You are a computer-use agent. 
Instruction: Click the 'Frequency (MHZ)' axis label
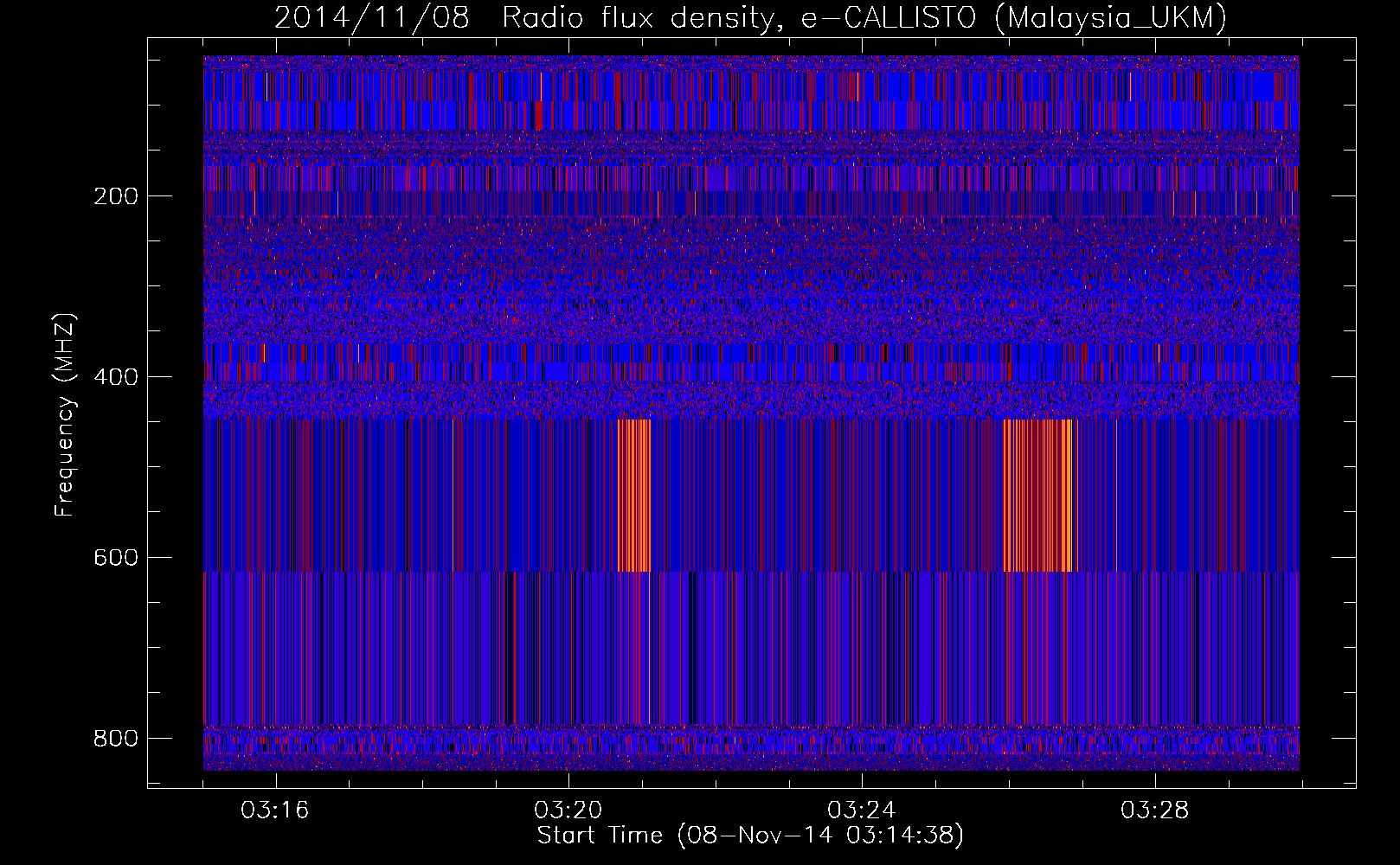pyautogui.click(x=65, y=414)
